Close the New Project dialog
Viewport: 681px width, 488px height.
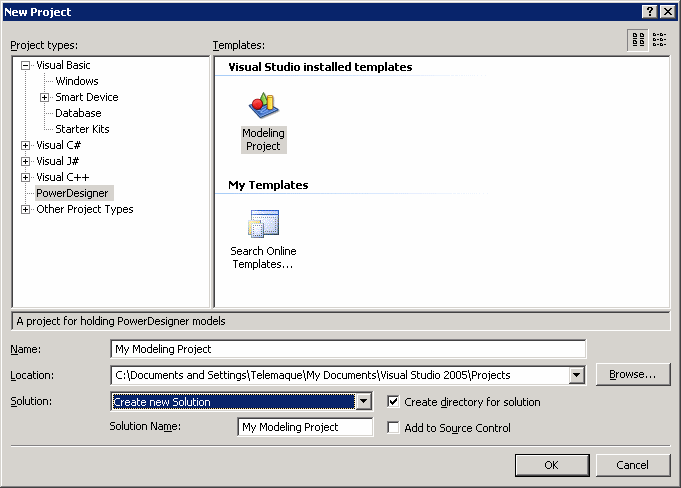[x=668, y=12]
